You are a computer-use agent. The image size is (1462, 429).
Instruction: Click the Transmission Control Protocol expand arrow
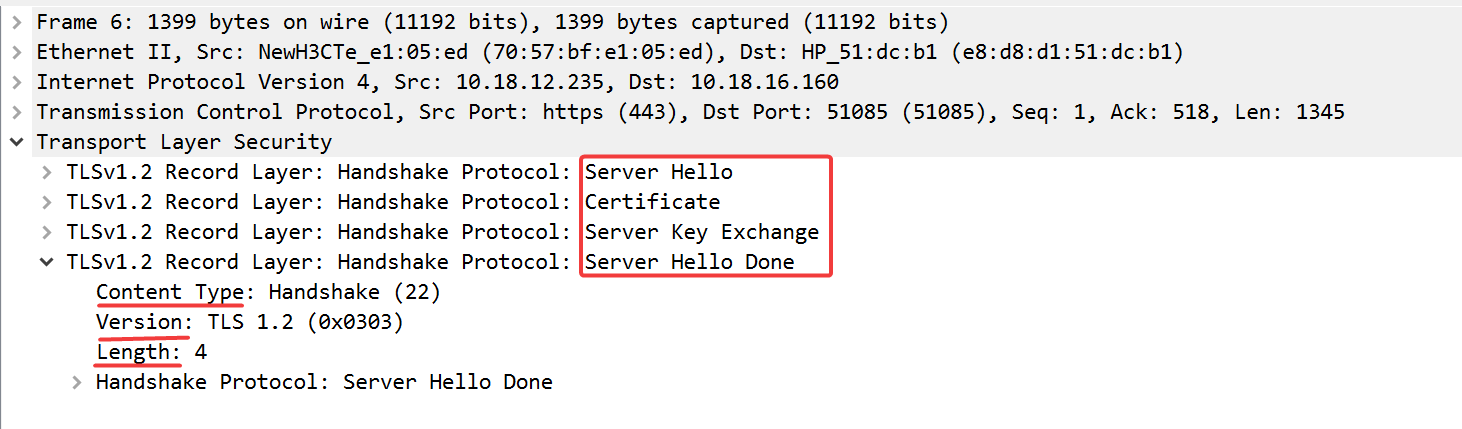[x=16, y=112]
